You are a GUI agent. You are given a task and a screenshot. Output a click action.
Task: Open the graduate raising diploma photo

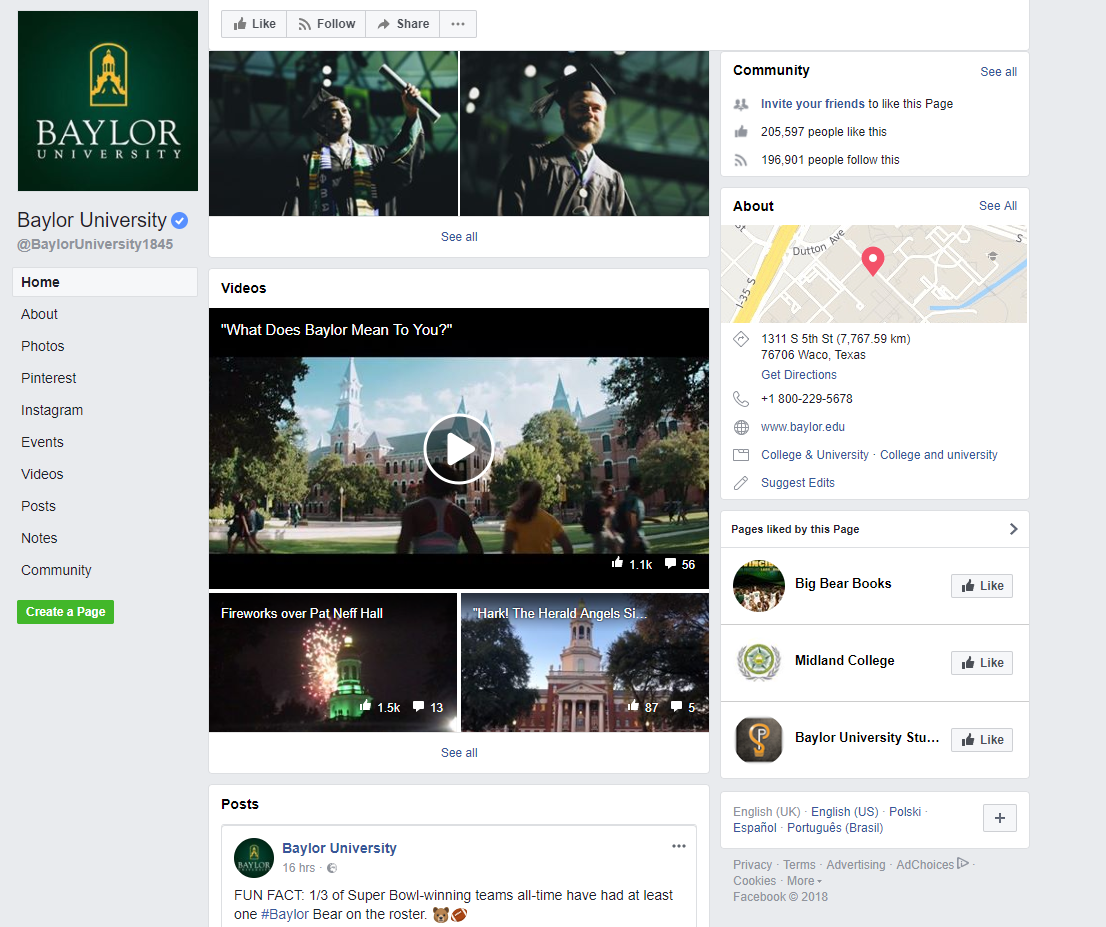tap(333, 133)
